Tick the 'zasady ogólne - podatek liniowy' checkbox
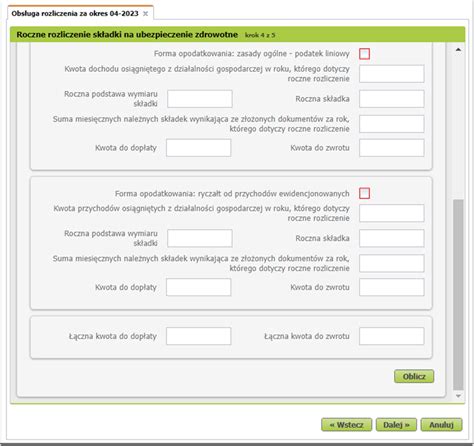Screen dimensions: 474x446 tap(364, 54)
